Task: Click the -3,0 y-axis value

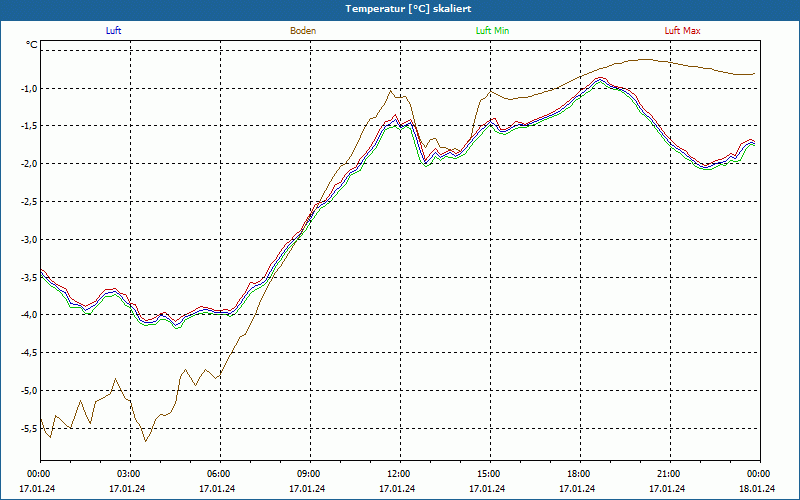Action: coord(29,239)
